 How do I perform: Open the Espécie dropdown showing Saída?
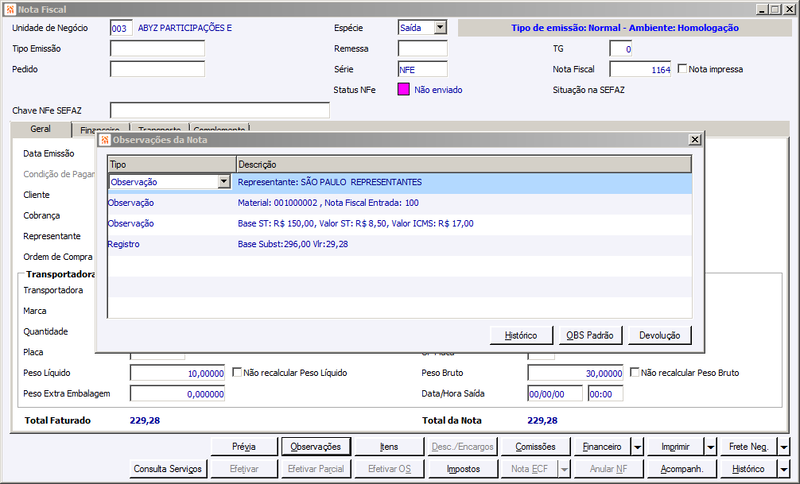440,28
